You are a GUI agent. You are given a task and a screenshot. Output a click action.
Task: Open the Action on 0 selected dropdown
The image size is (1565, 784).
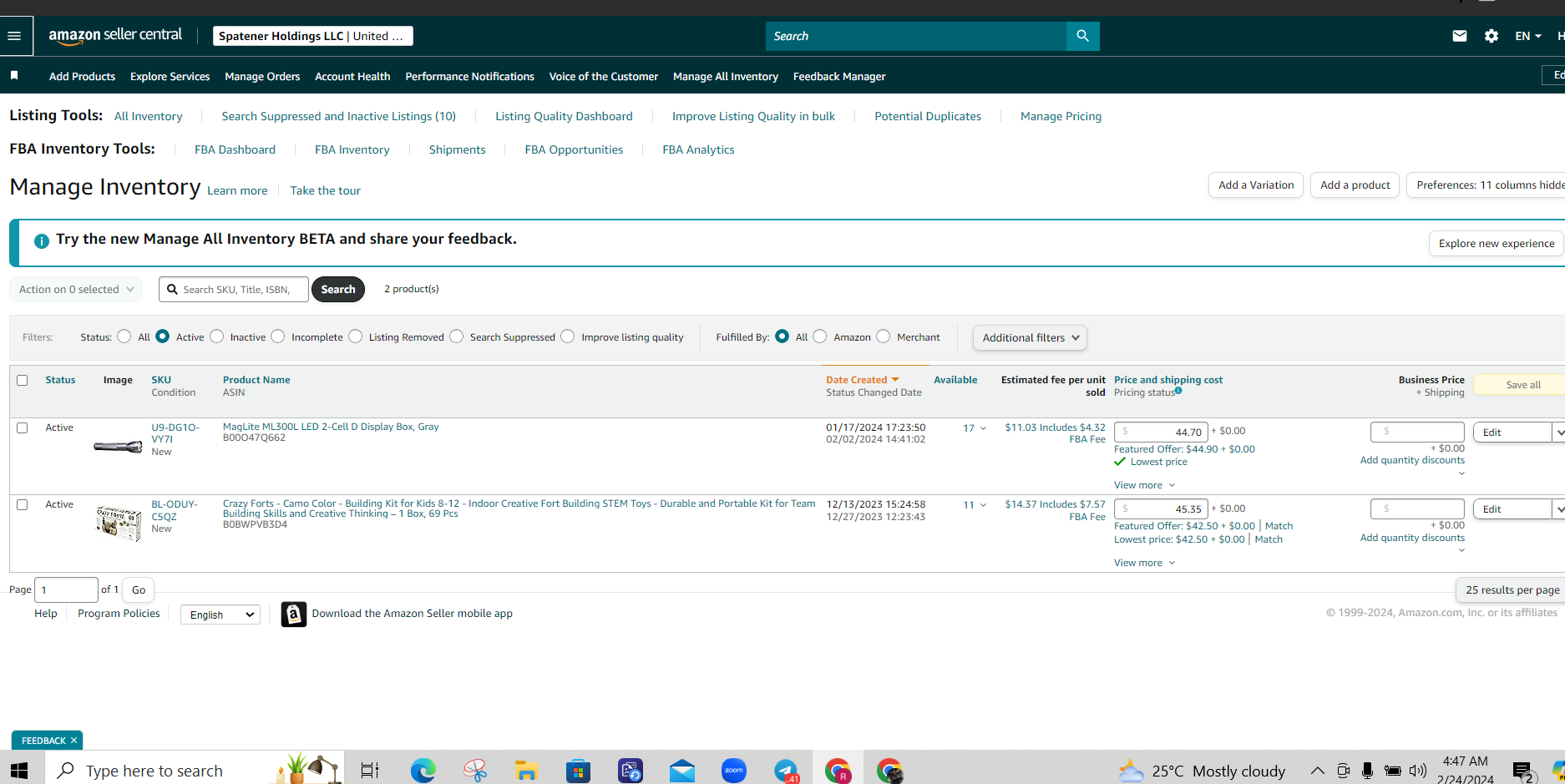76,290
